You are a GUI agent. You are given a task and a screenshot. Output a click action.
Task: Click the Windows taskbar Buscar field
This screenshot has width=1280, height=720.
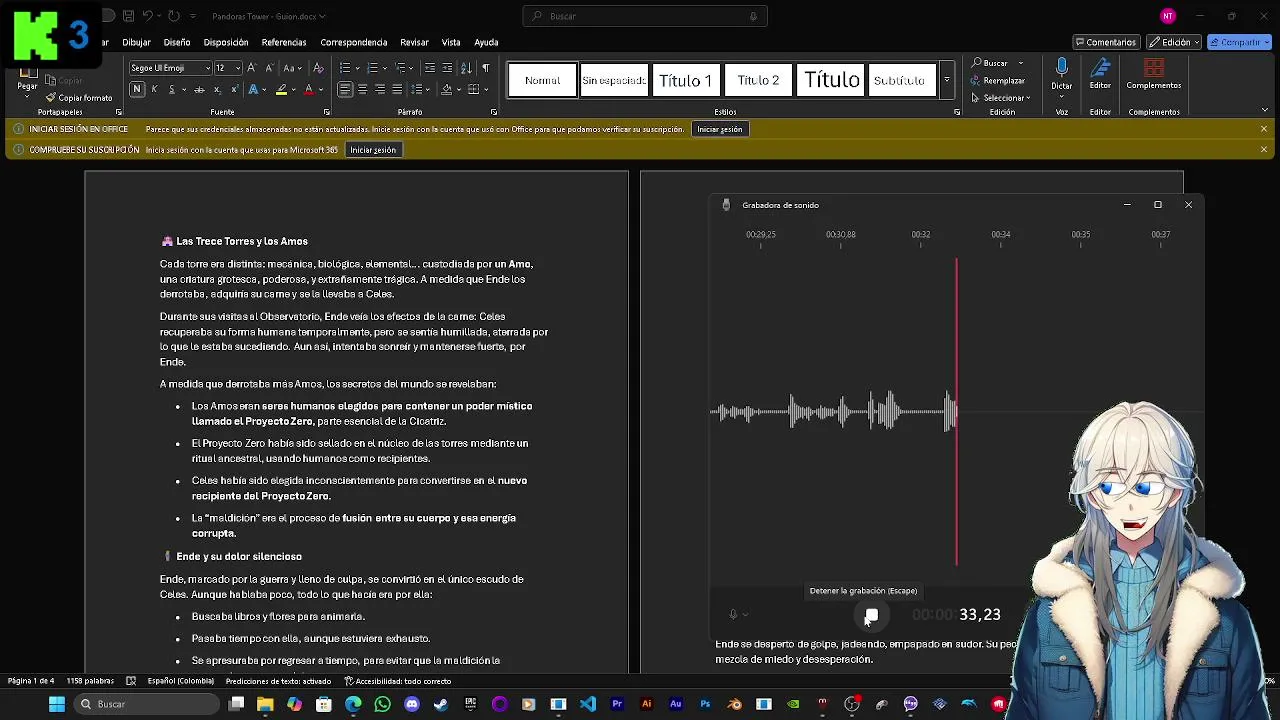coord(147,704)
